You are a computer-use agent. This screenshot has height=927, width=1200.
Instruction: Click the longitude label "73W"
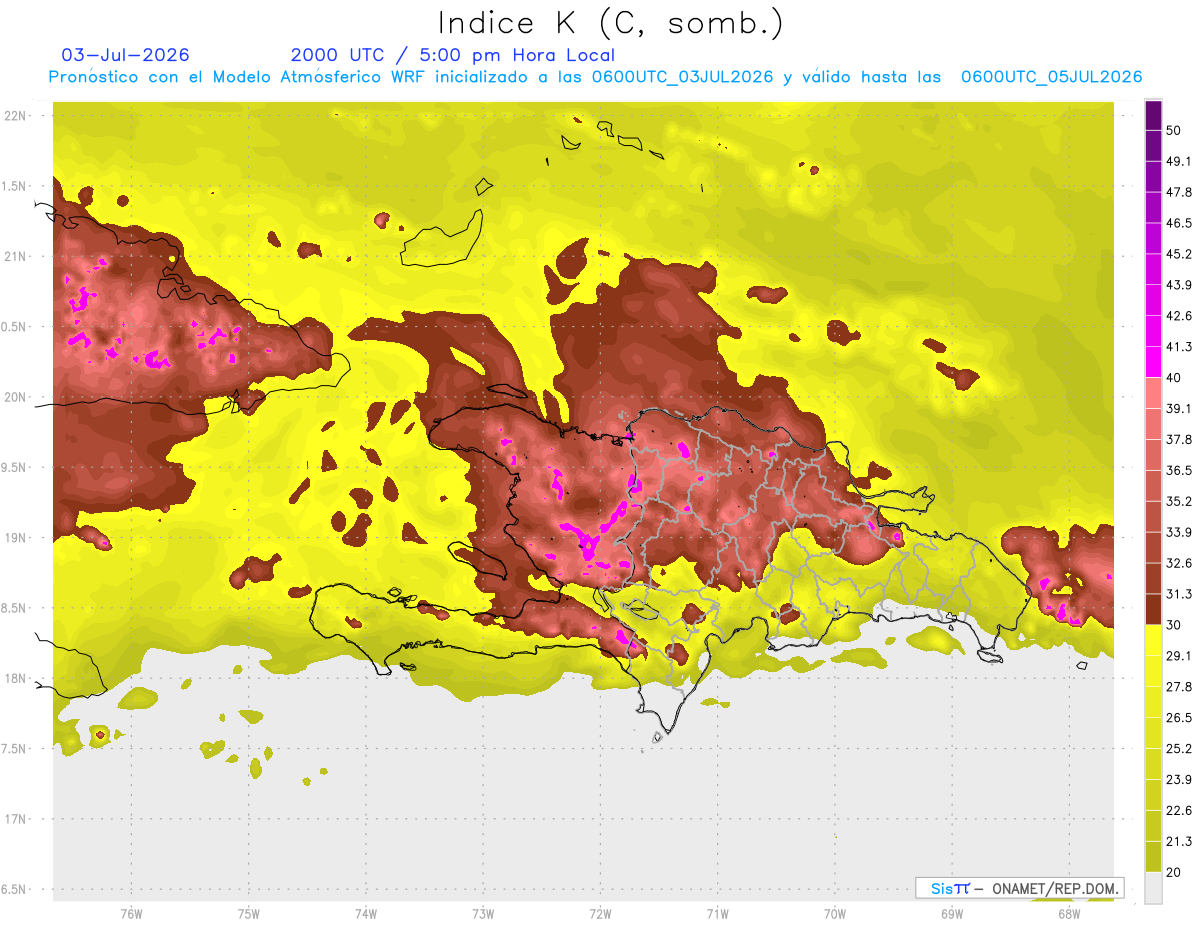(x=483, y=913)
